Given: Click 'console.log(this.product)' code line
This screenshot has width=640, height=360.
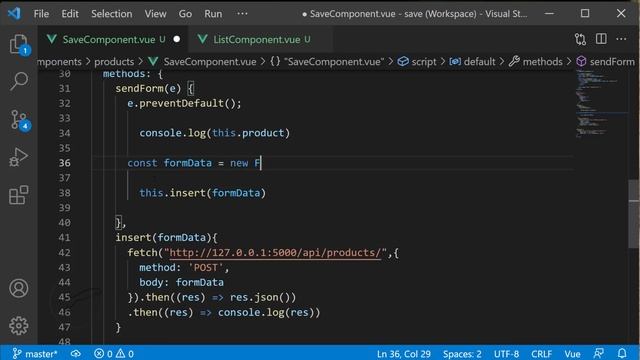Looking at the screenshot, I should [214, 133].
